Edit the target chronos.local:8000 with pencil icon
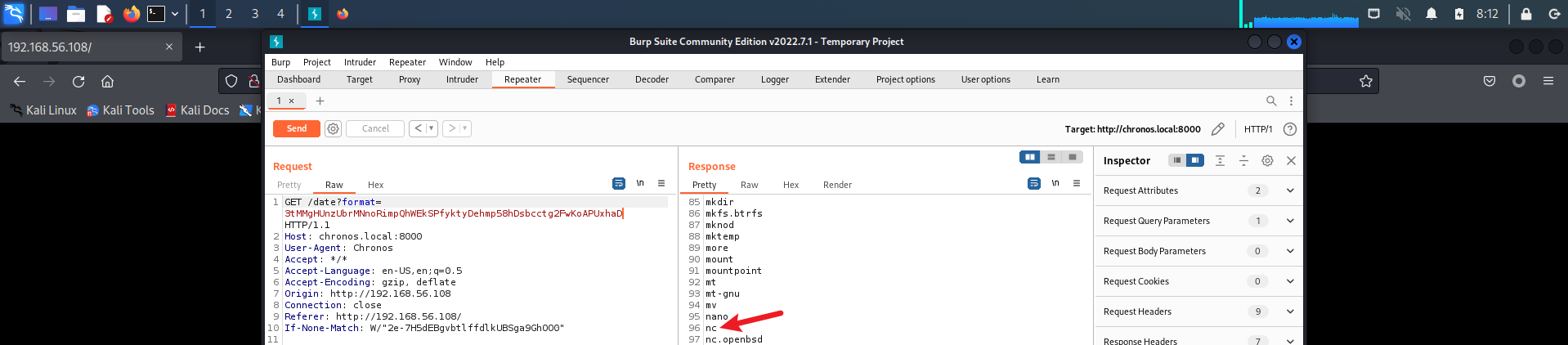This screenshot has height=345, width=1568. (x=1218, y=129)
